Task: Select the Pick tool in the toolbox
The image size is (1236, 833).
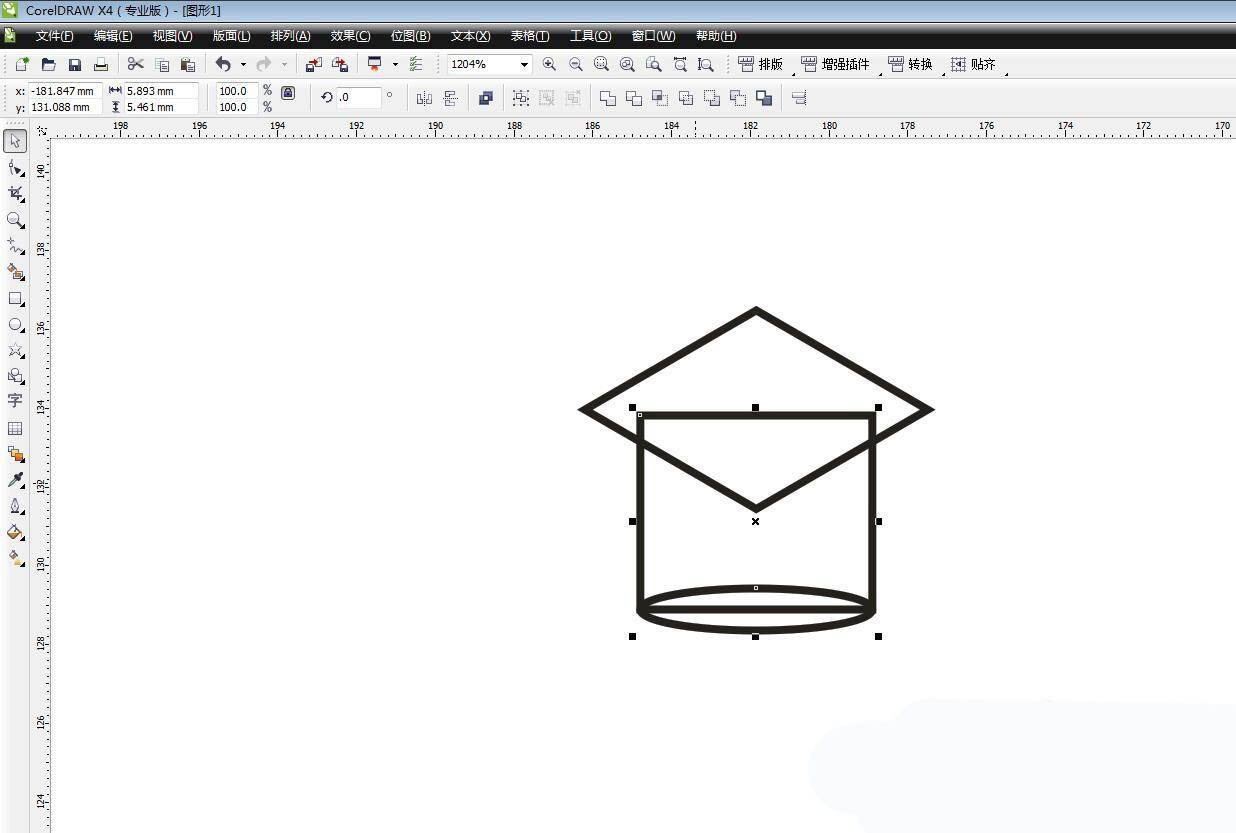Action: pyautogui.click(x=15, y=141)
